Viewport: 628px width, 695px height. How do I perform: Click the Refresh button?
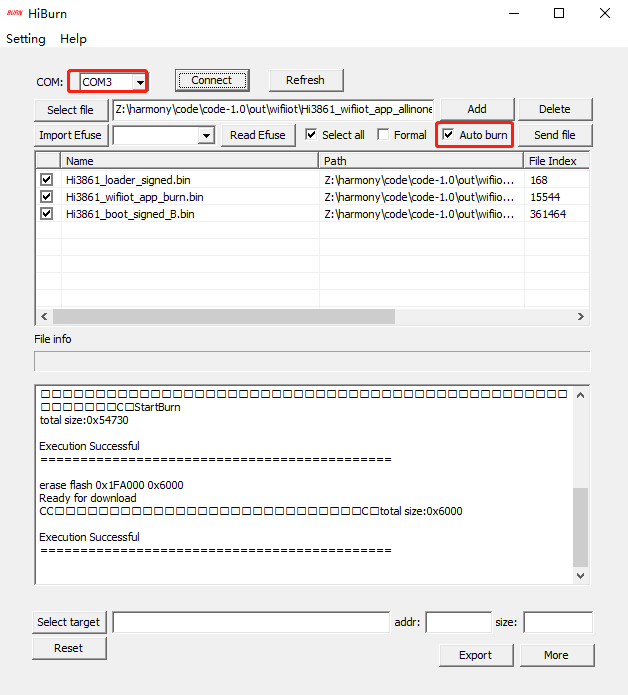[306, 80]
